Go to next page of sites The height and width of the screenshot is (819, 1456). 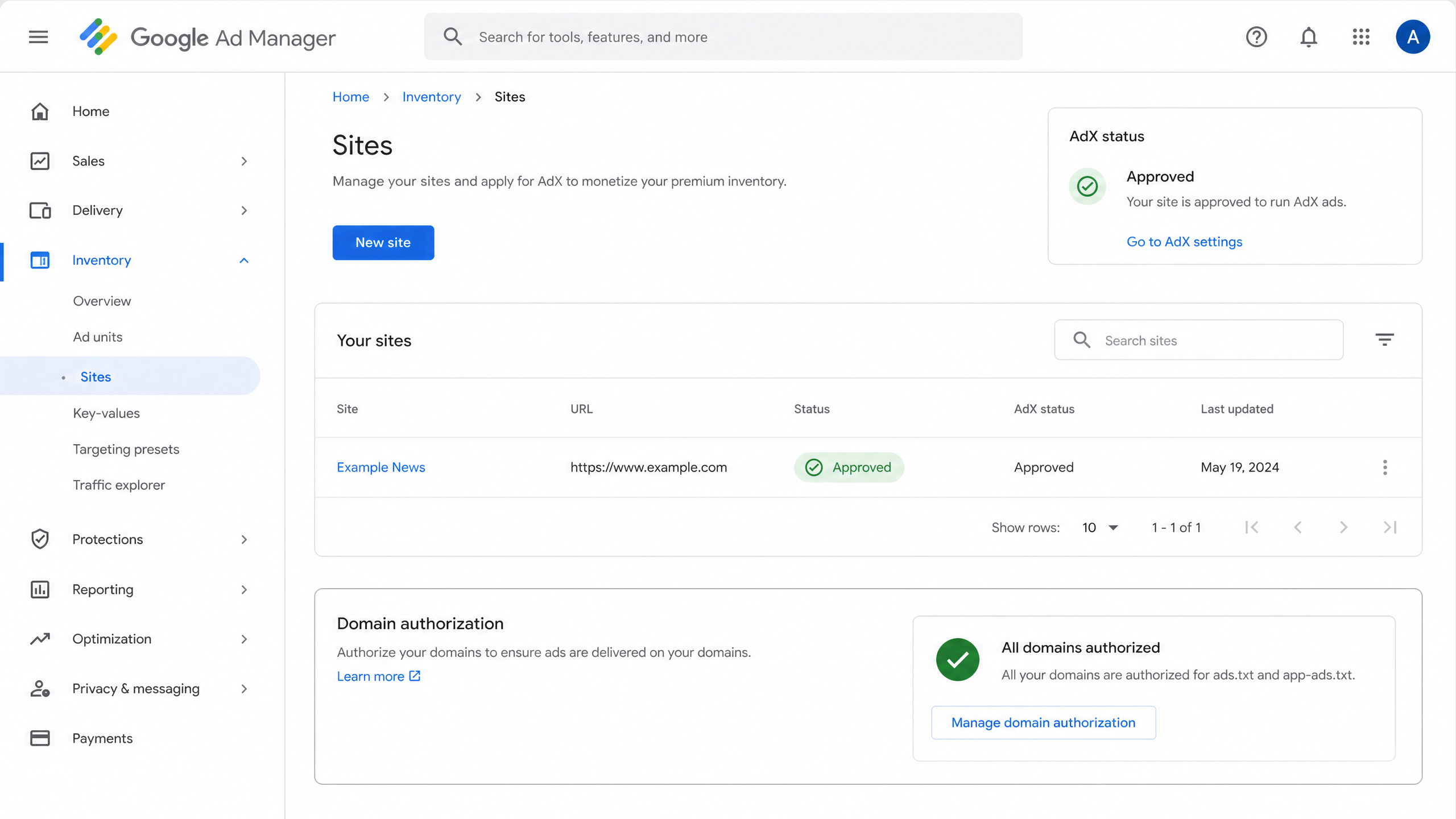point(1343,527)
